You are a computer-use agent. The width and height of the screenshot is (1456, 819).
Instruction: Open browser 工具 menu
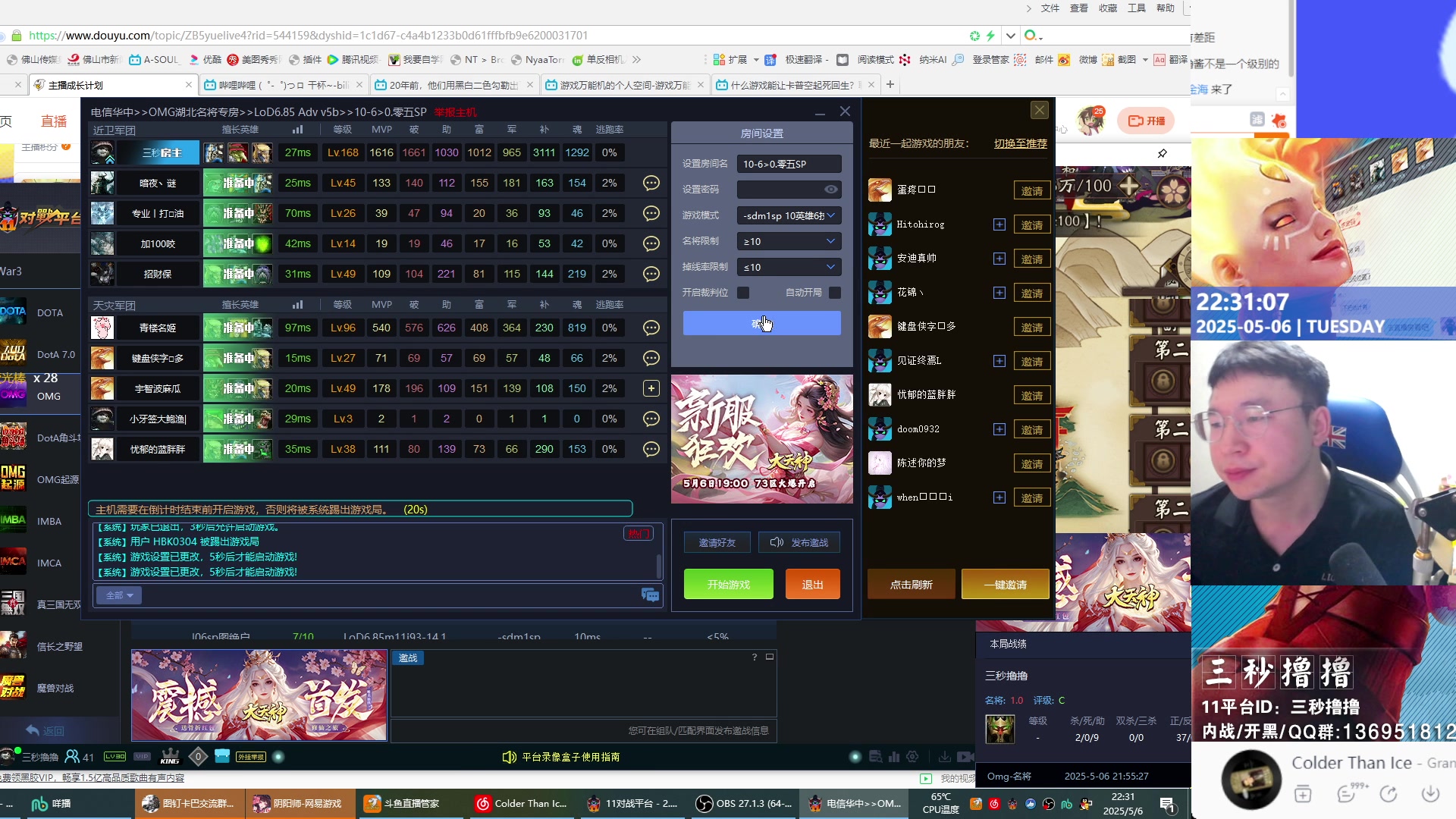1137,8
